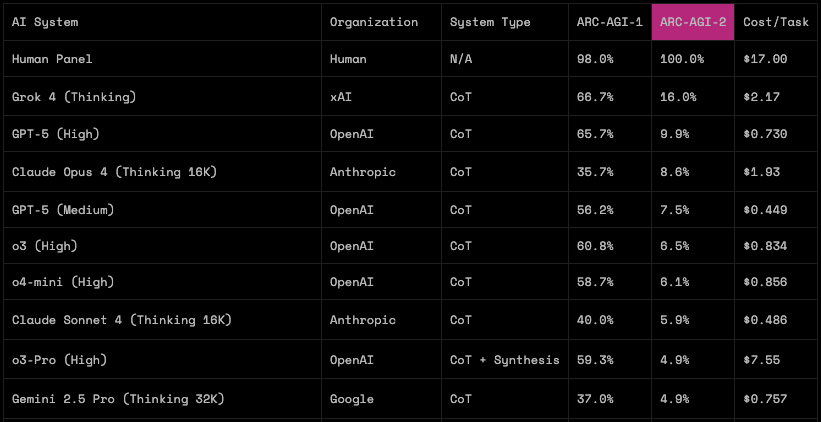Select the o4-mini (High) row

tap(62, 282)
